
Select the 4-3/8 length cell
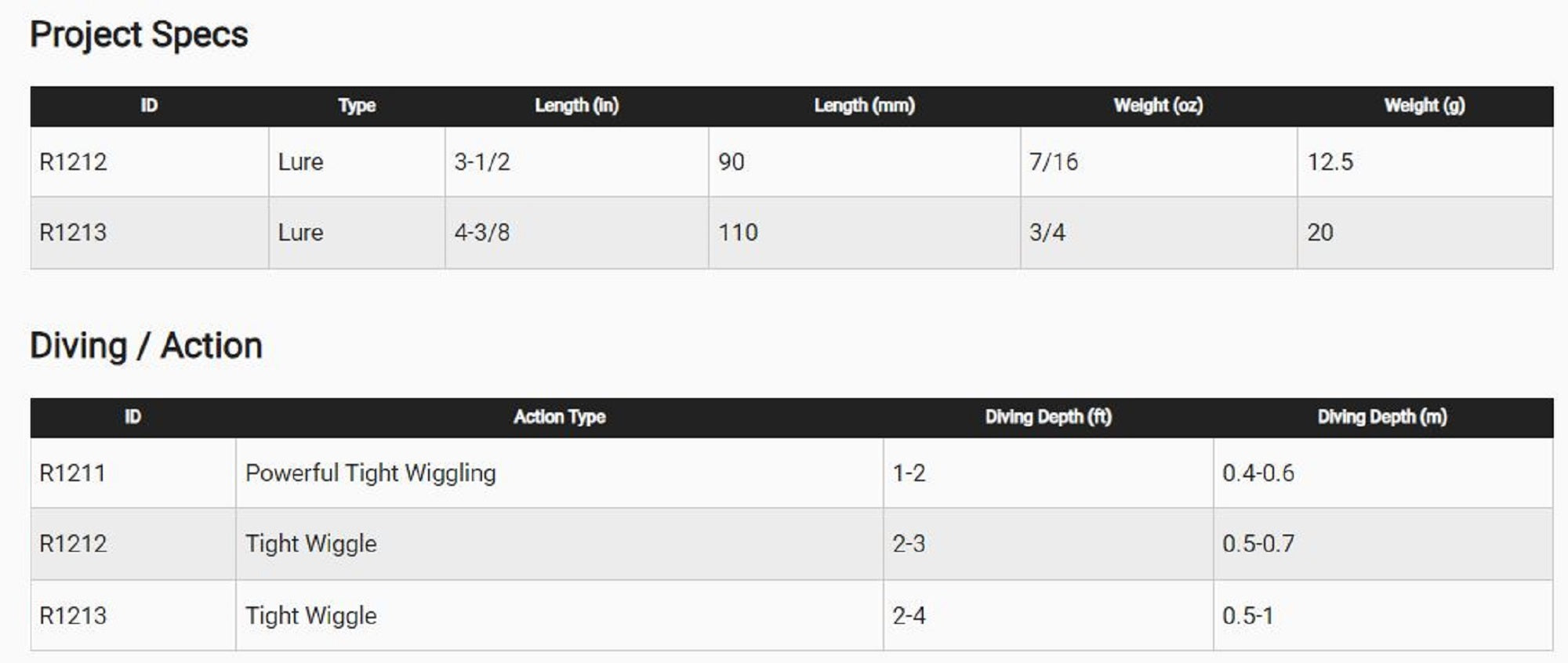coord(482,233)
